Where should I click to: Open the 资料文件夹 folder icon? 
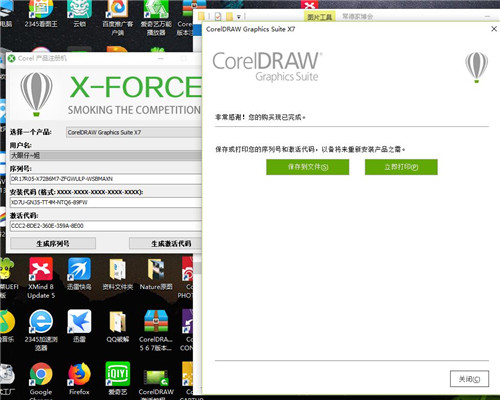117,273
